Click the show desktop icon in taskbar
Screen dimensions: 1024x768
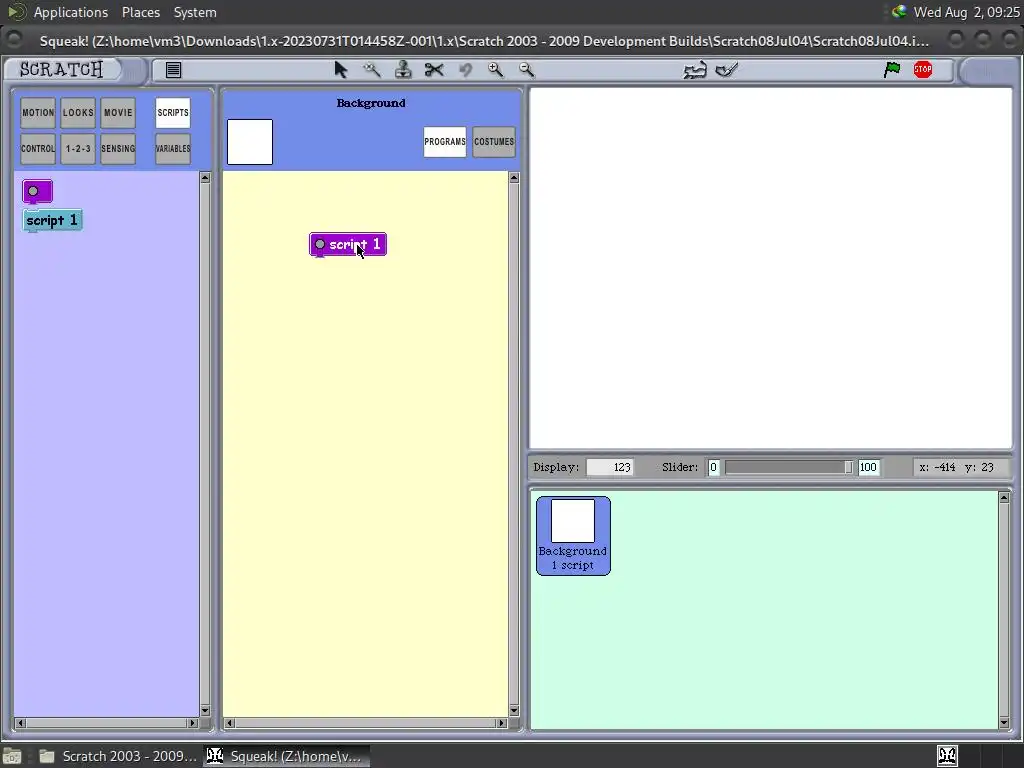tap(12, 756)
